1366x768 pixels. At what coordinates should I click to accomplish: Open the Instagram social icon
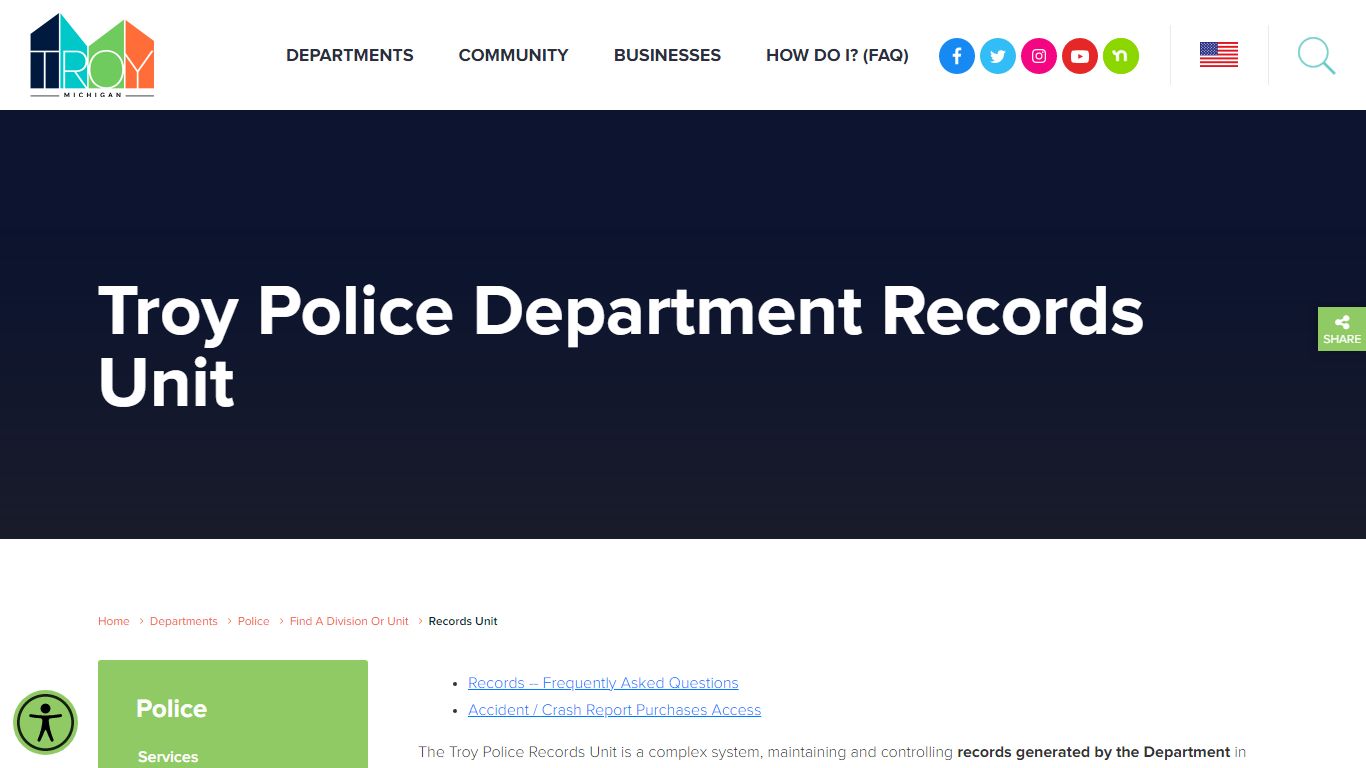click(x=1039, y=56)
